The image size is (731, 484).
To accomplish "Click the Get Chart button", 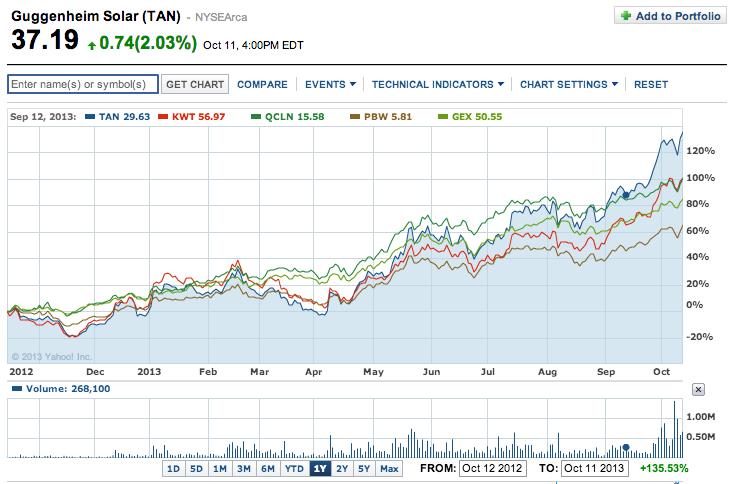I will (195, 84).
